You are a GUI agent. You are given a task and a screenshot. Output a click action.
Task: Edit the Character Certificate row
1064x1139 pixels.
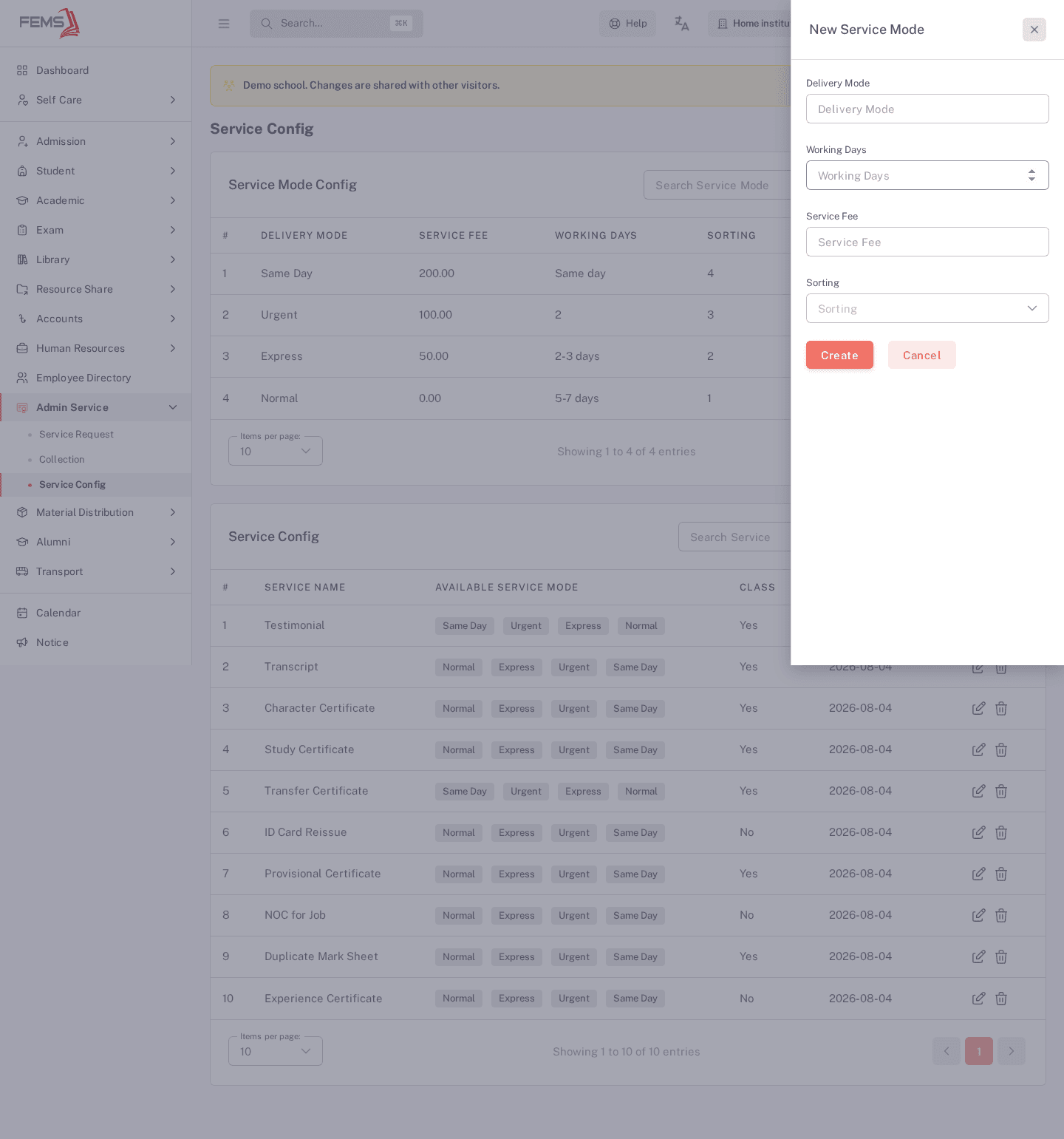978,708
